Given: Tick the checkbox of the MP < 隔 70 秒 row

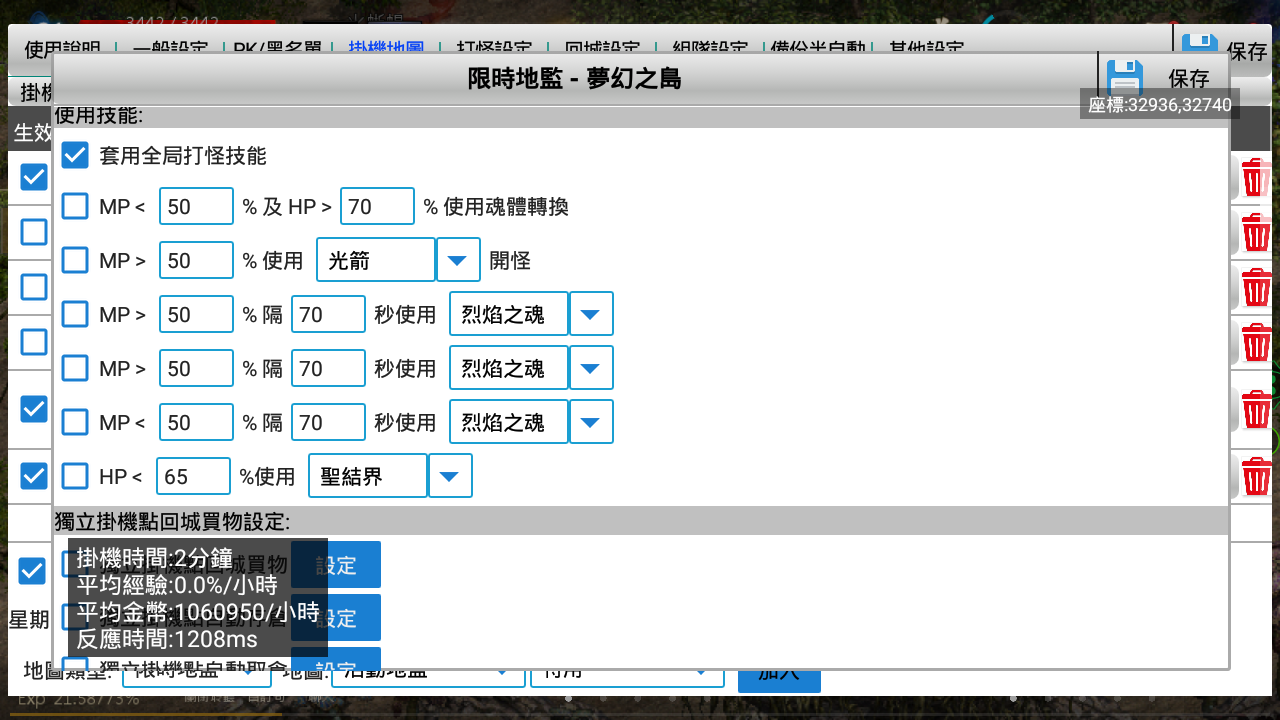Looking at the screenshot, I should coord(75,422).
